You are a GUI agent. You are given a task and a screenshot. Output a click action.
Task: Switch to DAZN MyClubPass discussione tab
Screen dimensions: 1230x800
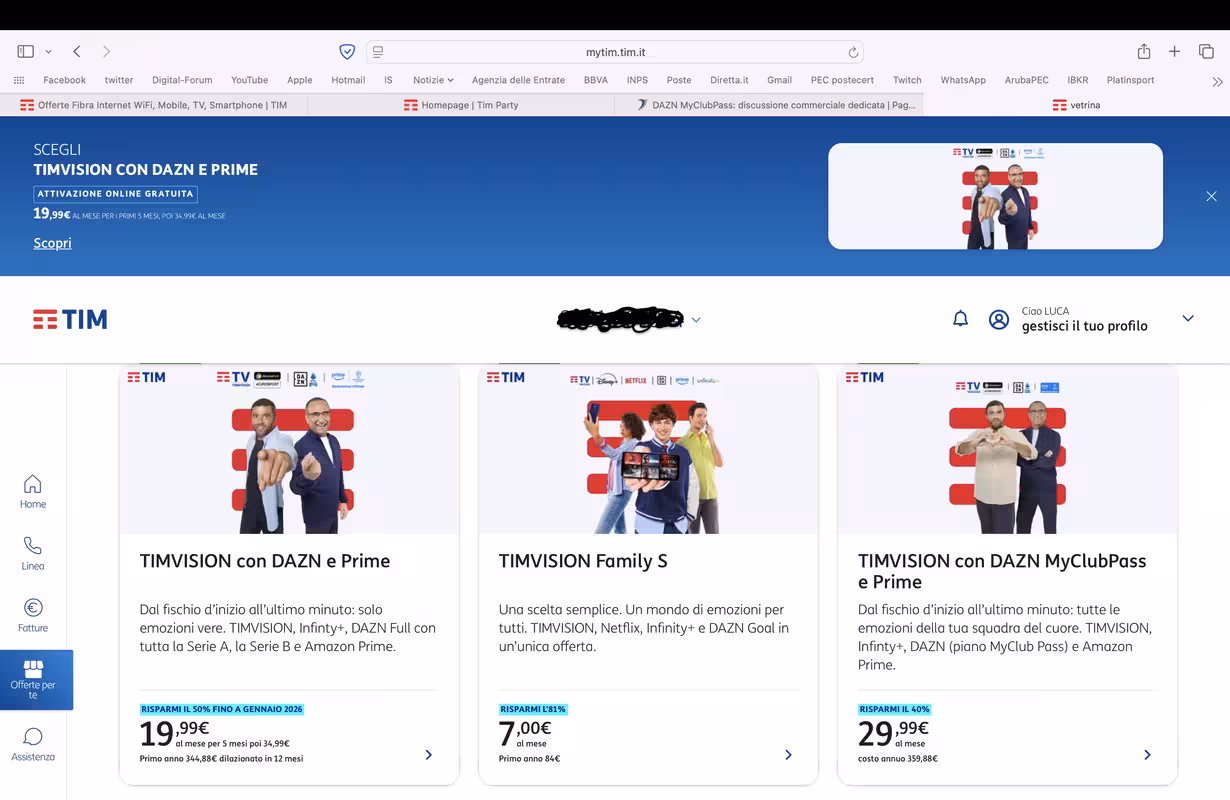[x=768, y=105]
